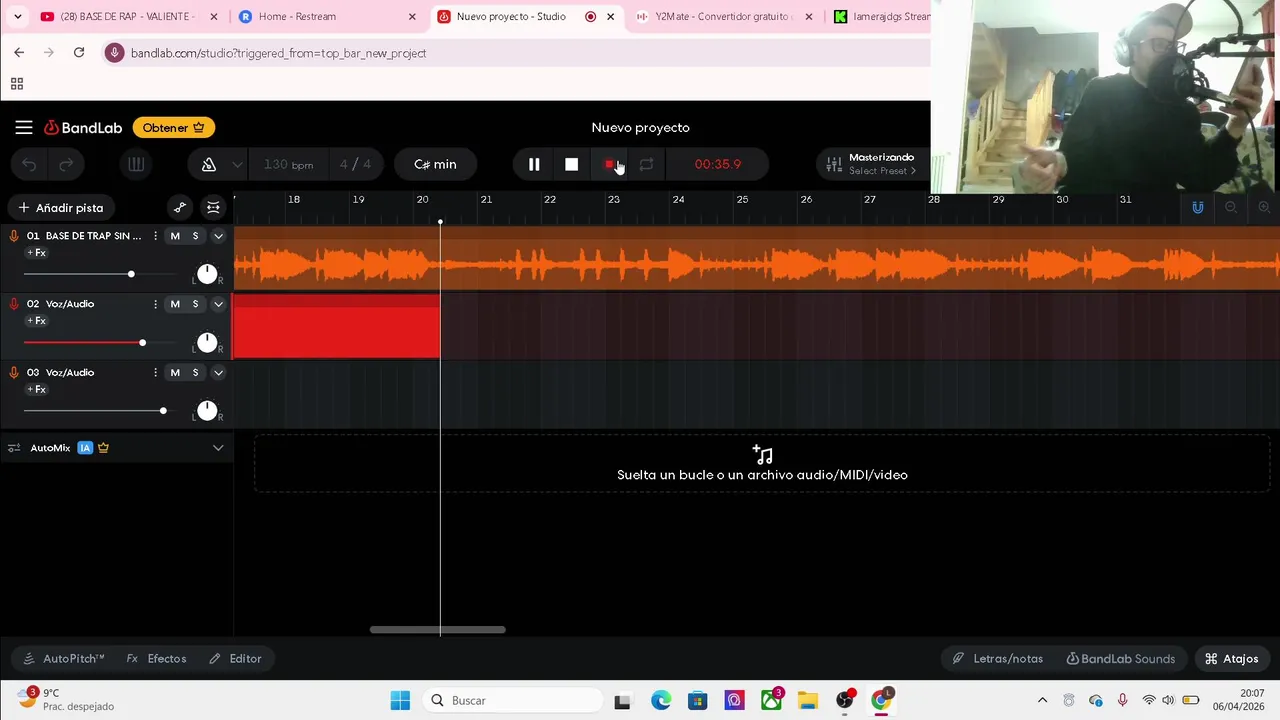Open Letras/notas panel
This screenshot has width=1280, height=720.
click(x=998, y=659)
